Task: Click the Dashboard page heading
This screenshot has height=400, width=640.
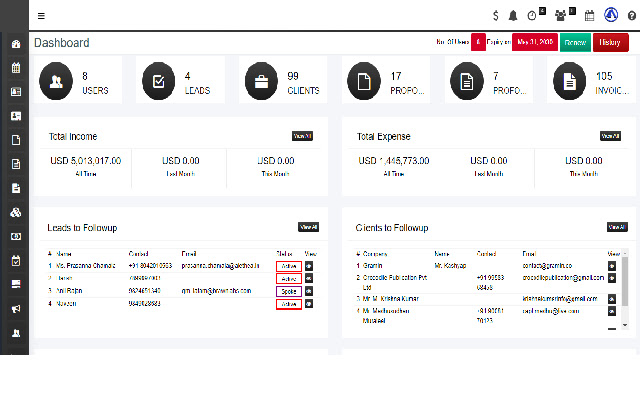Action: [x=62, y=43]
